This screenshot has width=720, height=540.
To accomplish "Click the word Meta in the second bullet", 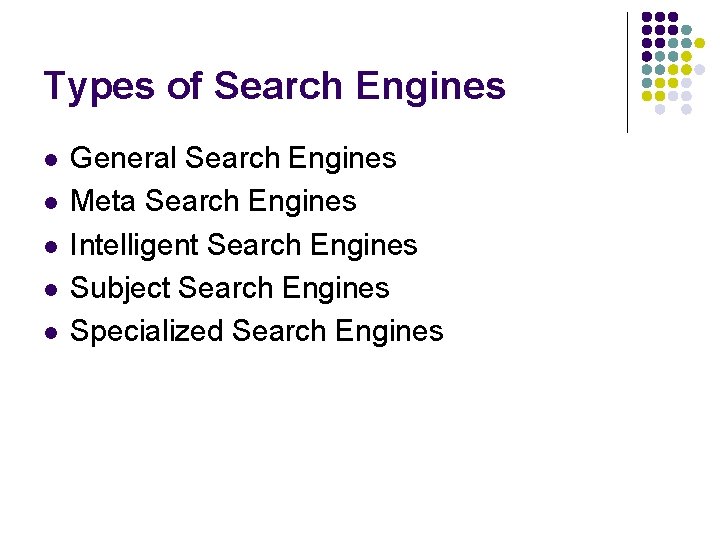I will [103, 201].
